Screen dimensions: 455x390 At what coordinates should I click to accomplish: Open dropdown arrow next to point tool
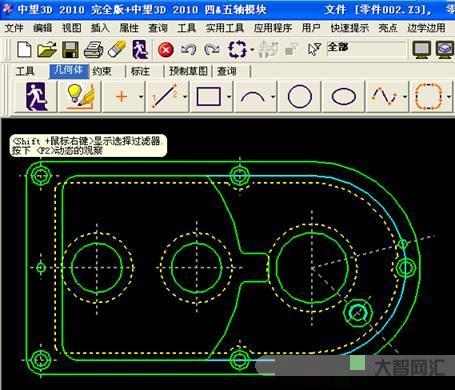[x=141, y=97]
